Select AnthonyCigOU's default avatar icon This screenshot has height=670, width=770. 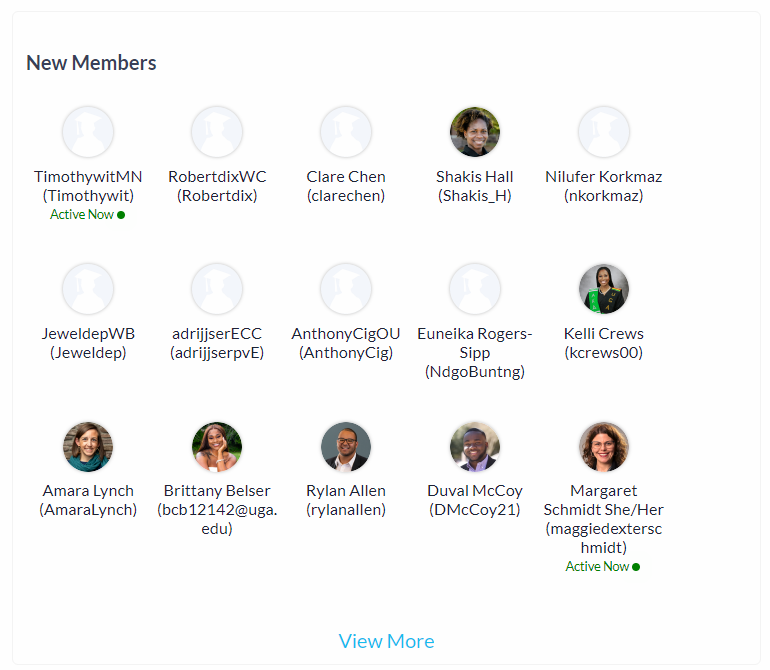point(346,289)
